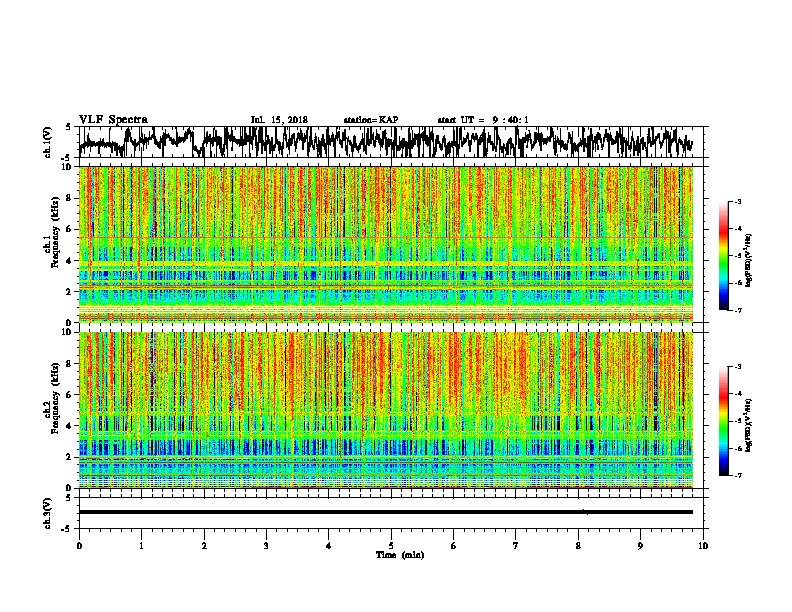Viewport: 792px width, 612px height.
Task: Click the ch.1 spectrogram image
Action: pyautogui.click(x=386, y=244)
